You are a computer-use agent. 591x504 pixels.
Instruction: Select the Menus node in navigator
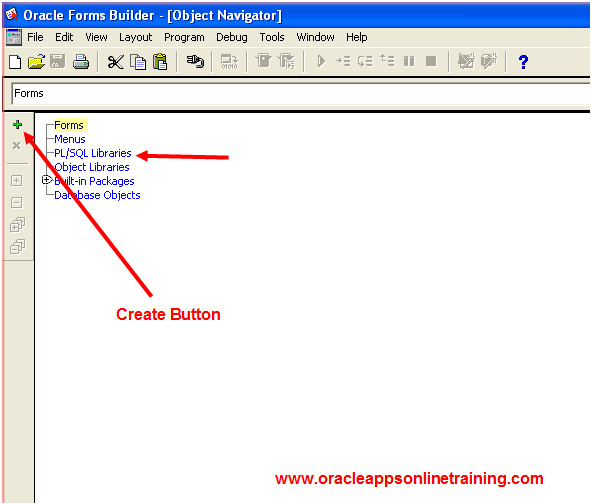pyautogui.click(x=70, y=139)
